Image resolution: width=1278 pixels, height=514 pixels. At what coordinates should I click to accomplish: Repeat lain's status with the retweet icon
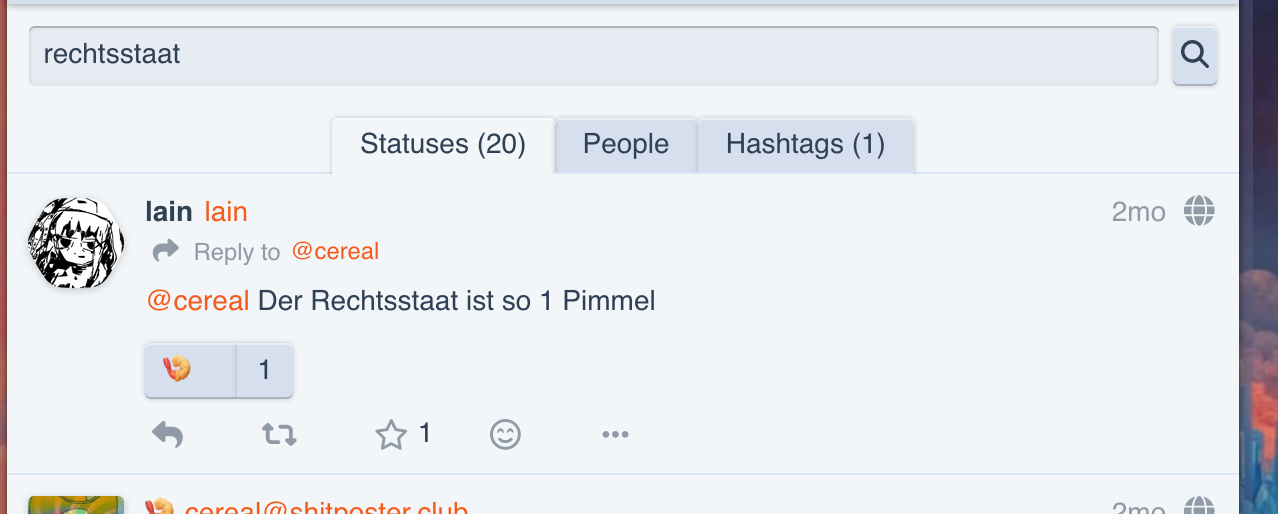point(279,434)
